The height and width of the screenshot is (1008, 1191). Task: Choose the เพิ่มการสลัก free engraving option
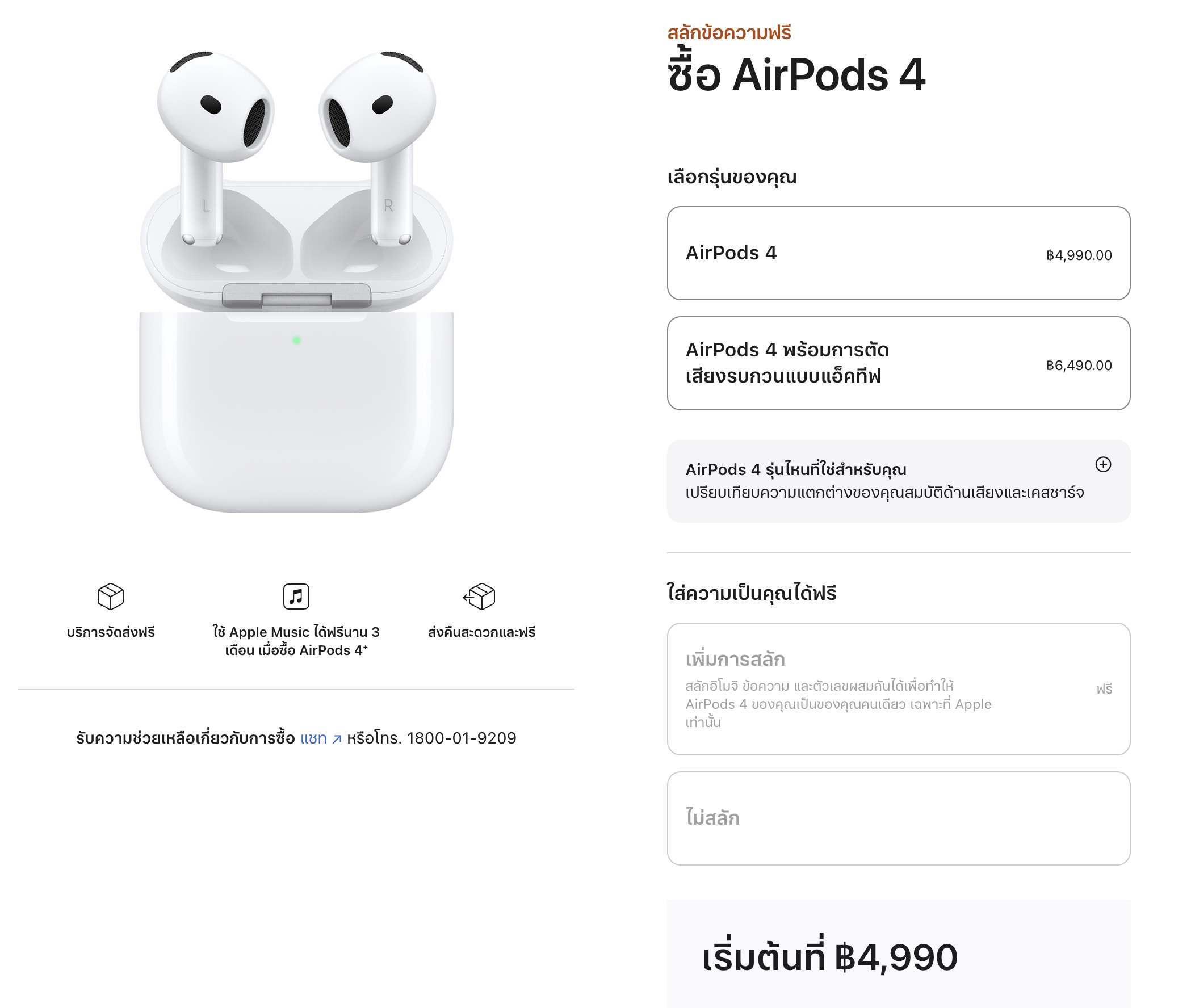click(x=899, y=689)
